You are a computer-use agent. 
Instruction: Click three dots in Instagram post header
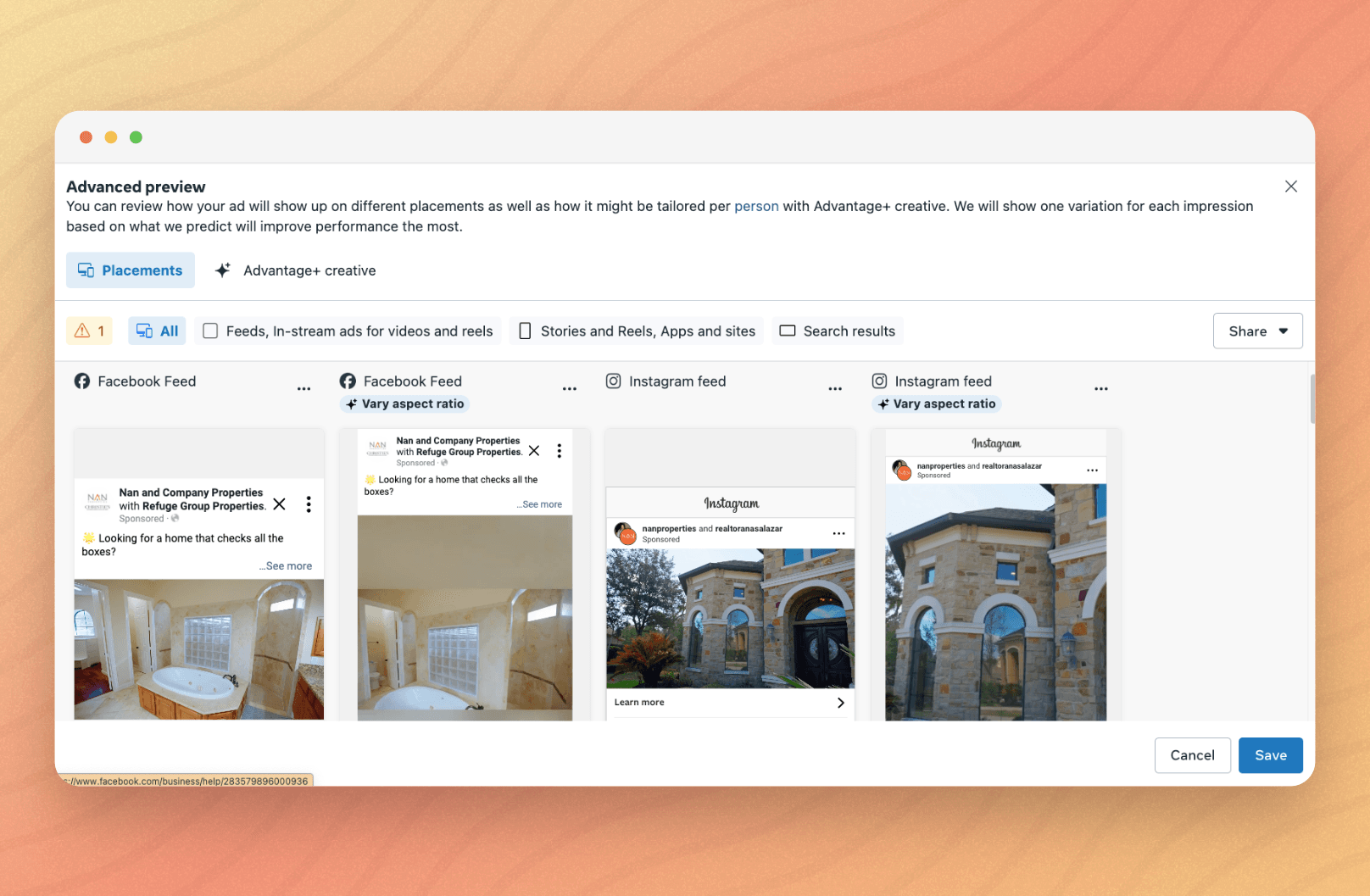pos(838,533)
